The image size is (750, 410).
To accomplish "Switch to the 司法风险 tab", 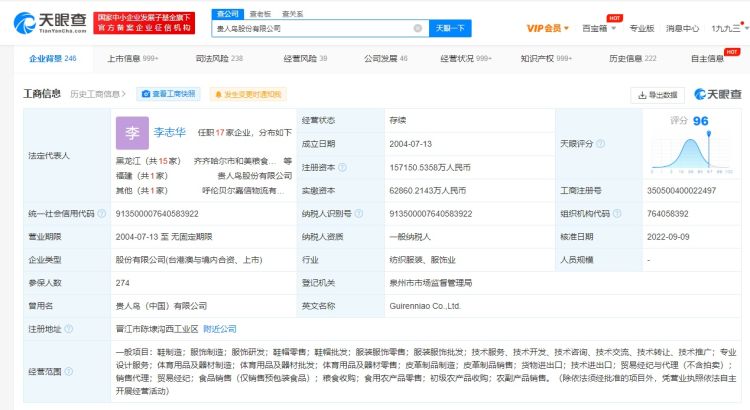I will tap(220, 59).
